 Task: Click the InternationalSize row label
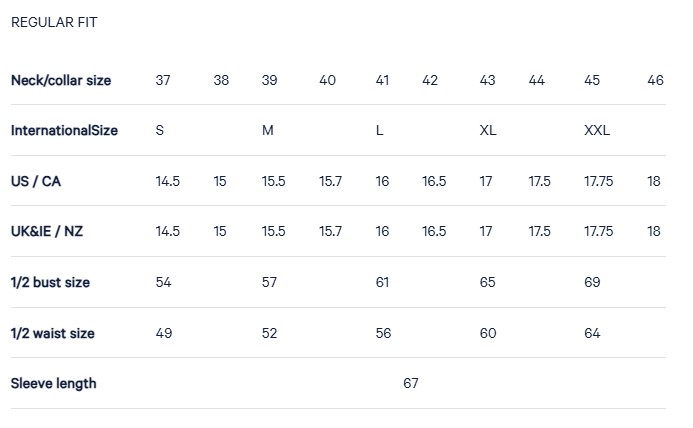(64, 131)
